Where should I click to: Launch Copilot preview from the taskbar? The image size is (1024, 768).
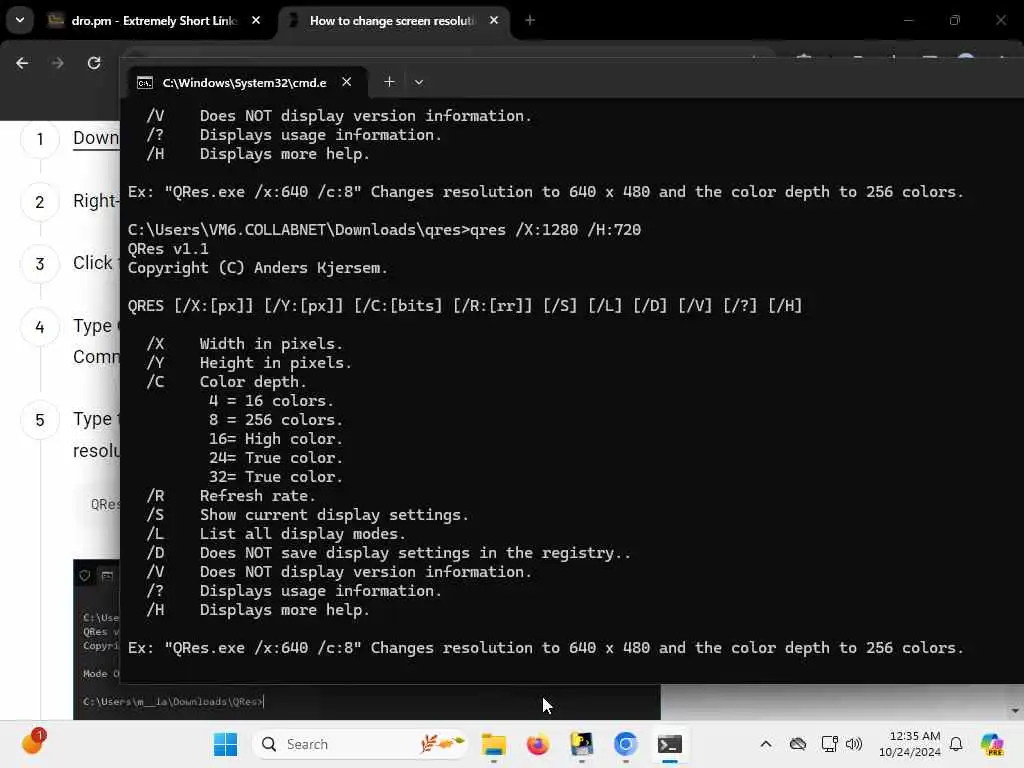point(992,744)
